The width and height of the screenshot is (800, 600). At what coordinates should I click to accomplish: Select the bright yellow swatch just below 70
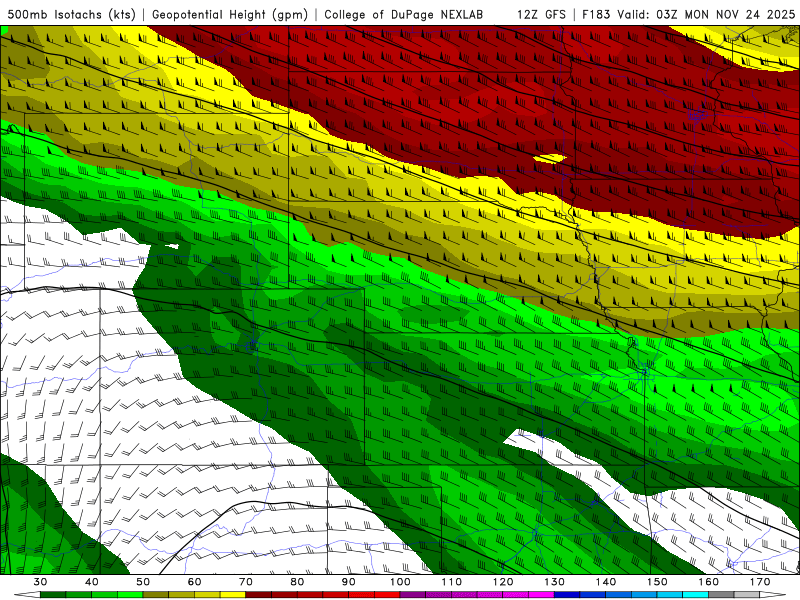pyautogui.click(x=233, y=595)
